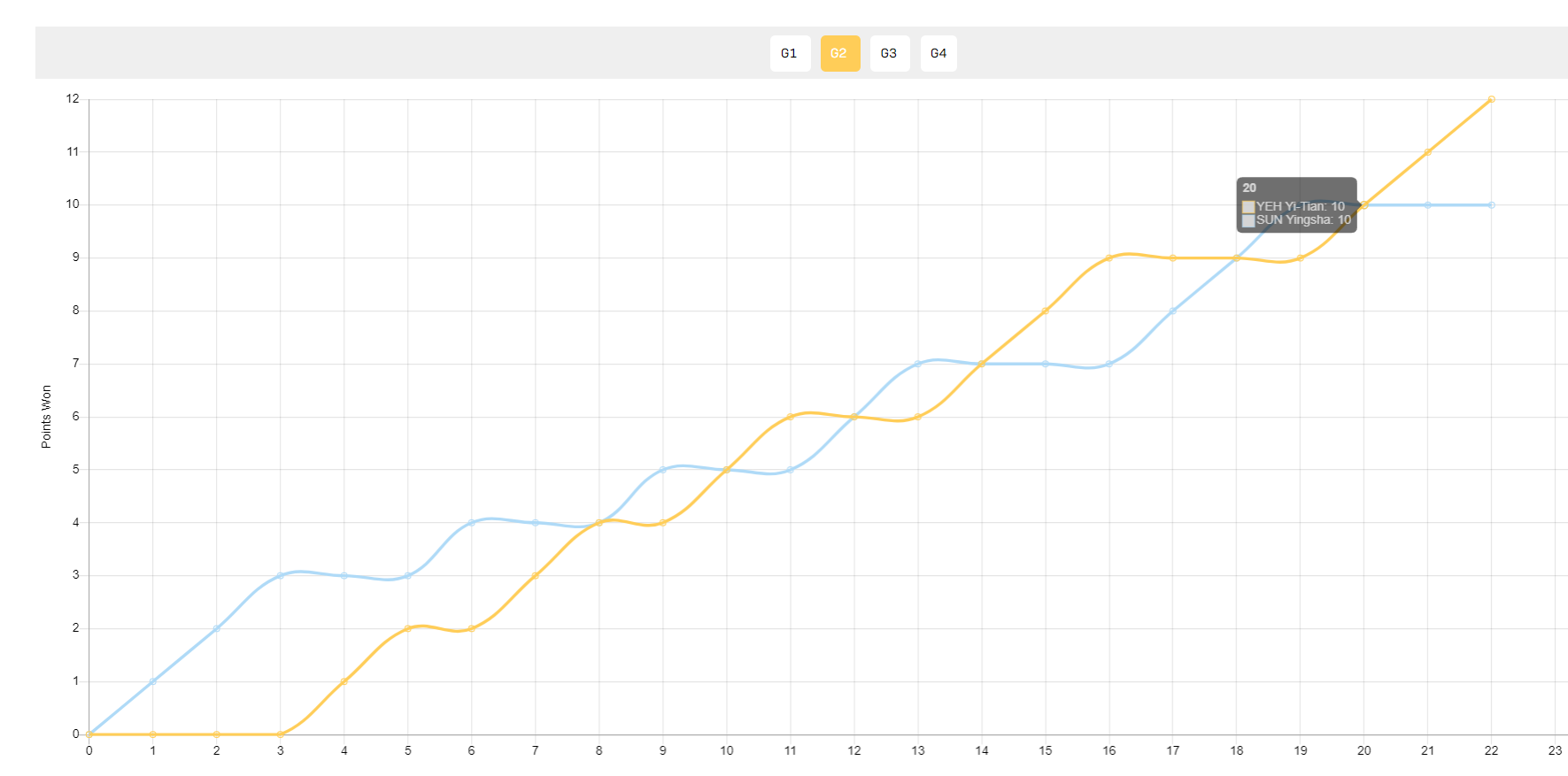Open the G3 game tab
The height and width of the screenshot is (776, 1568).
coord(890,53)
